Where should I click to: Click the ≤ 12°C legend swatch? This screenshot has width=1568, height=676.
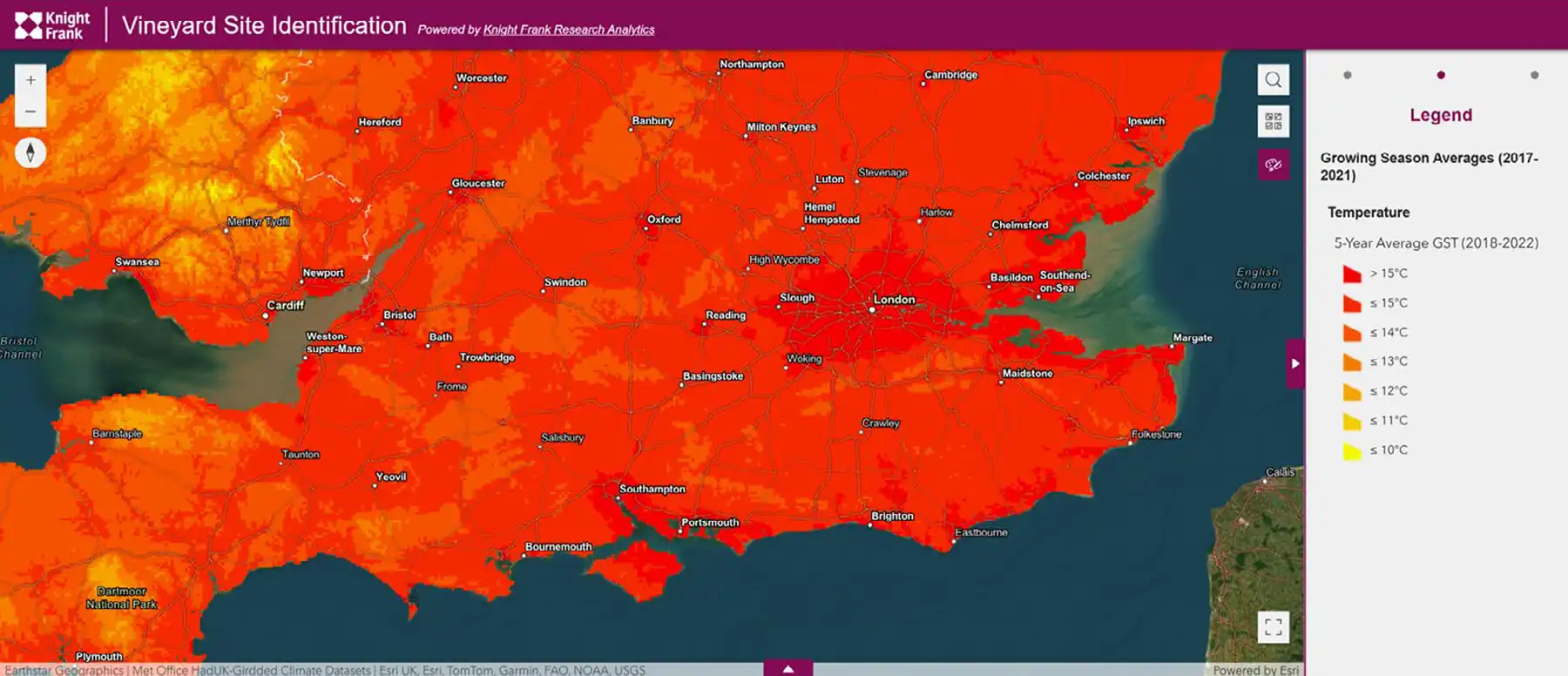pyautogui.click(x=1352, y=392)
